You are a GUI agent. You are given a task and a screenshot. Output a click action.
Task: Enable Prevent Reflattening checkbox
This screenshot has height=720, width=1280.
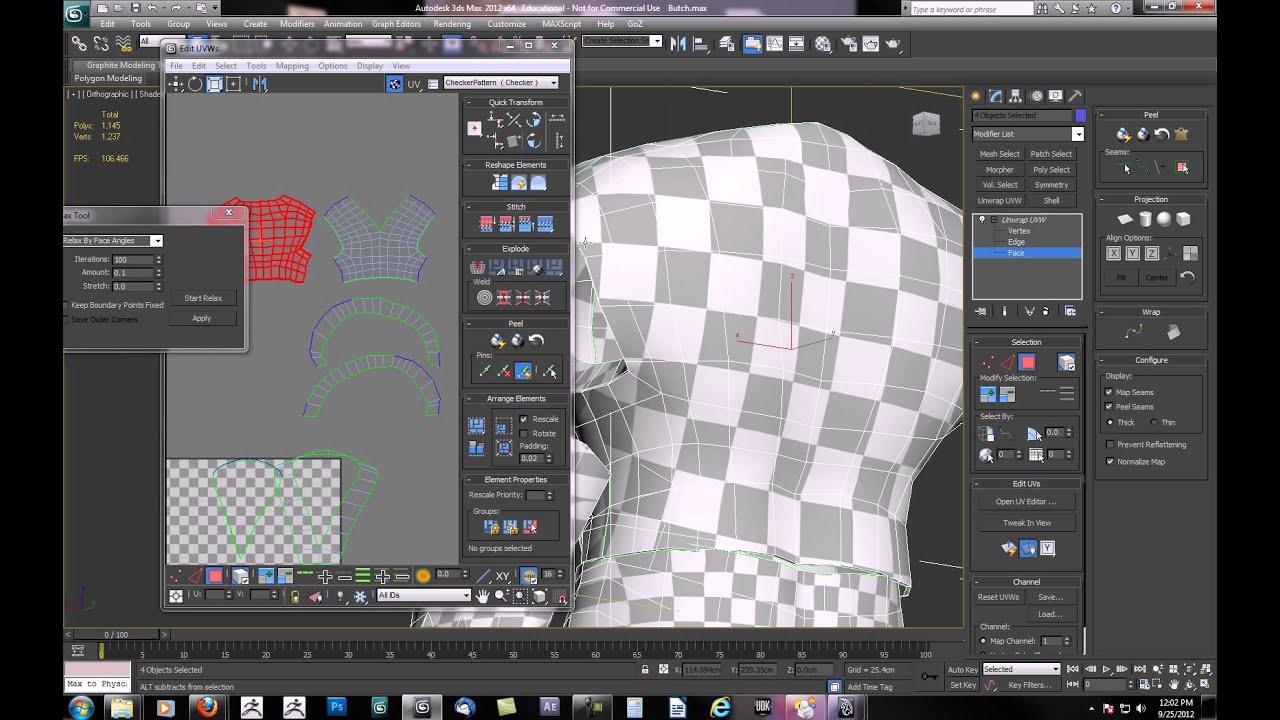1109,444
